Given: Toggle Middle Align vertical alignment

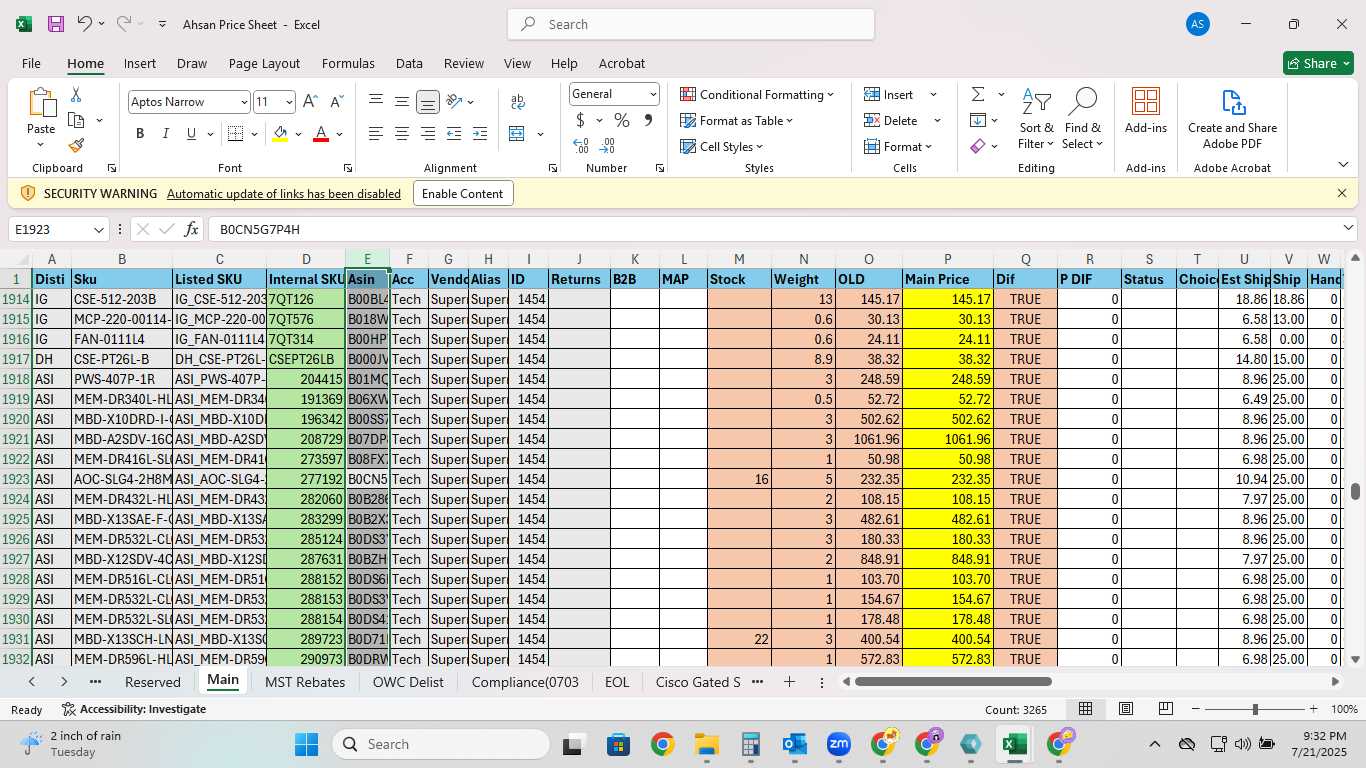Looking at the screenshot, I should click(x=401, y=102).
